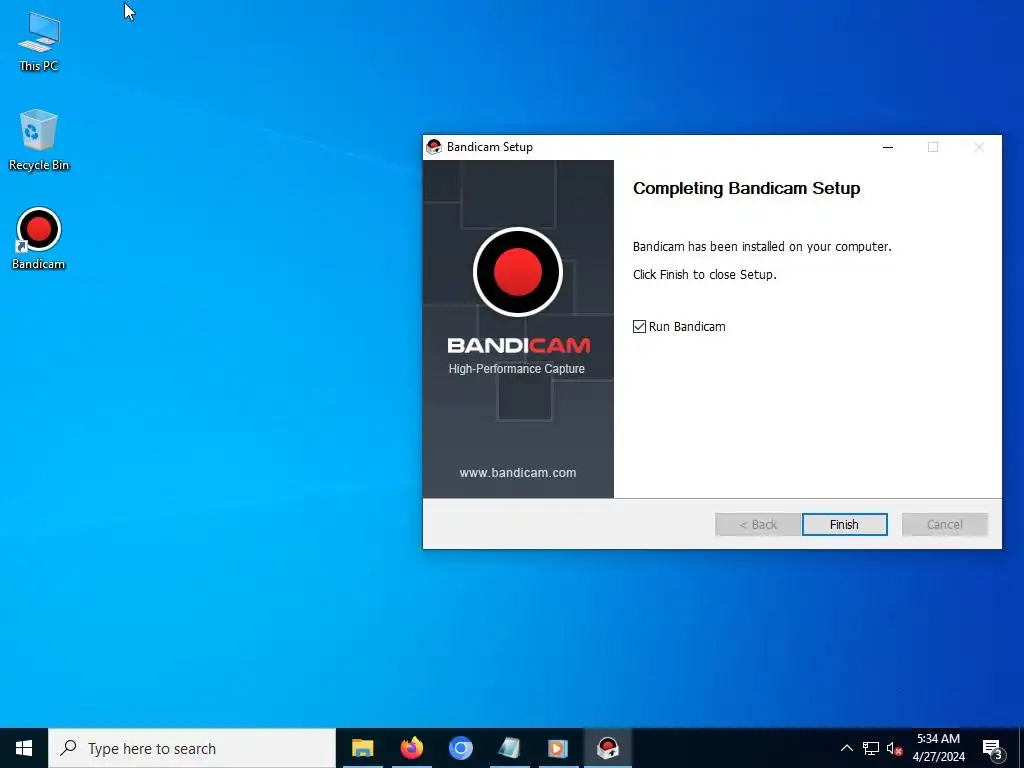Show hidden system tray icons
Screen dimensions: 1024x768
[x=846, y=748]
